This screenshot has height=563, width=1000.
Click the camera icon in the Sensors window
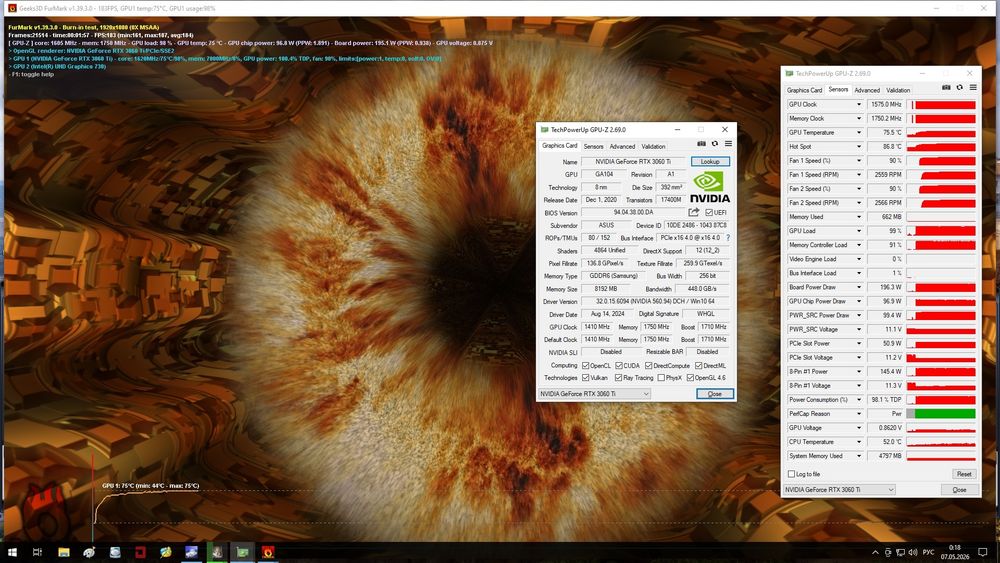coord(946,87)
